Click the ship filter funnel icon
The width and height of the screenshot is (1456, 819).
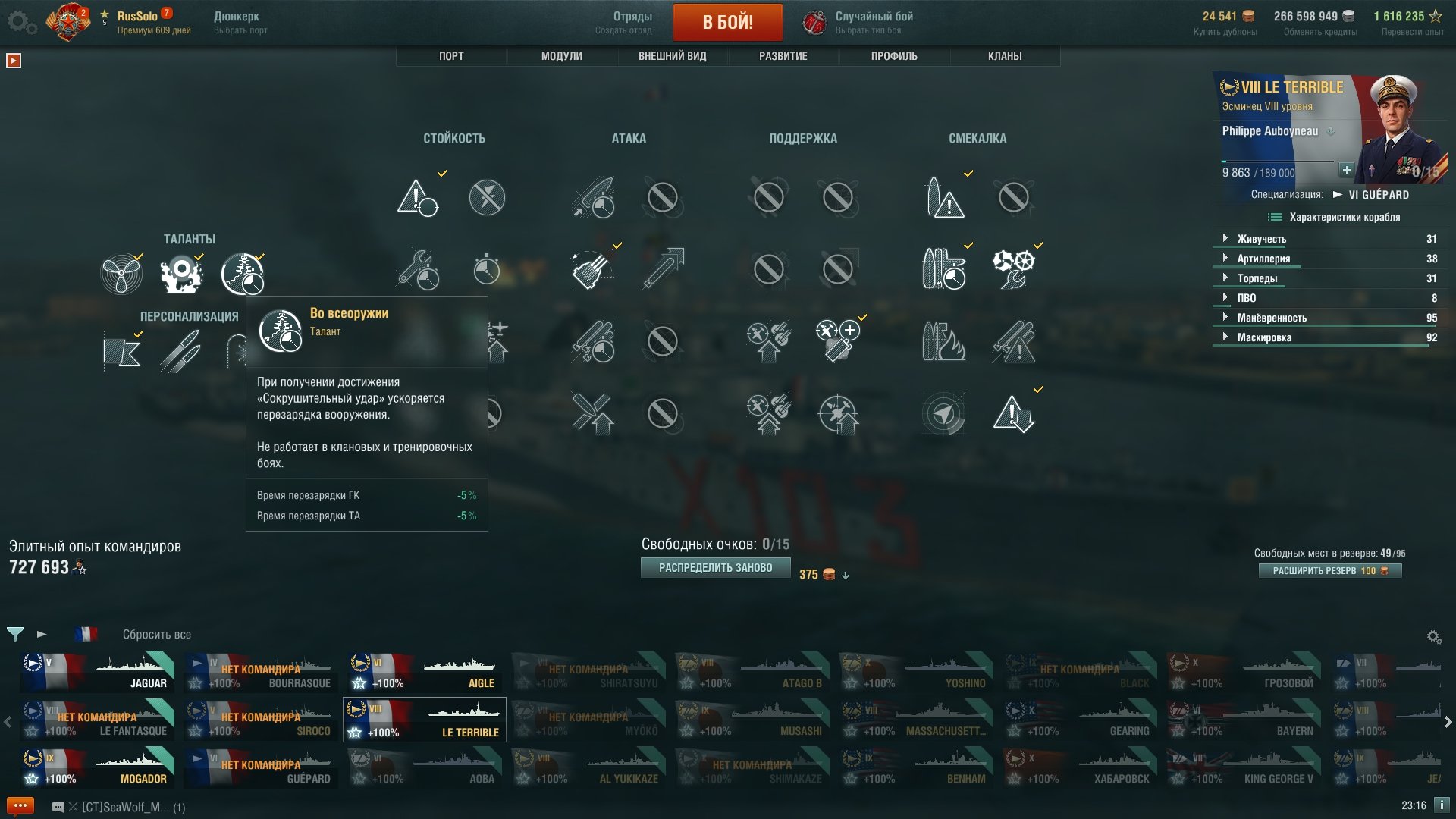(15, 634)
